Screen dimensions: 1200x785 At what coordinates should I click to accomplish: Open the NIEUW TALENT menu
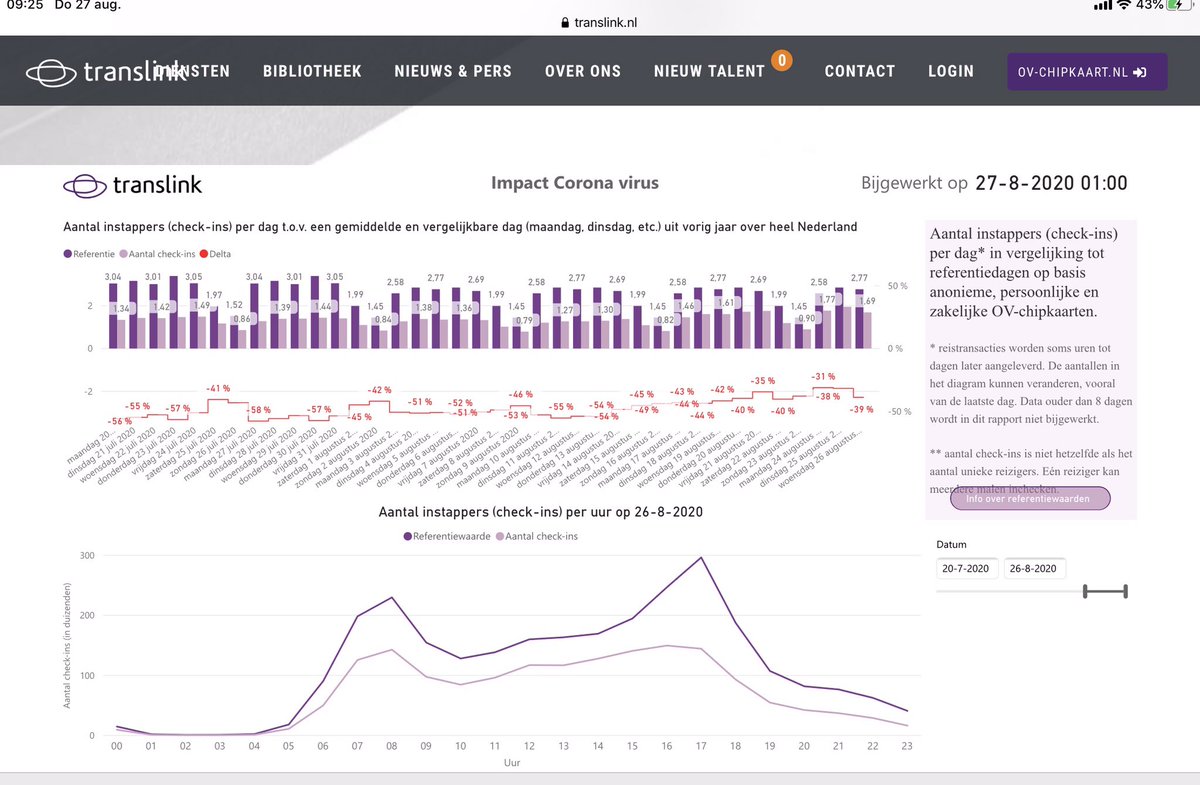tap(709, 71)
